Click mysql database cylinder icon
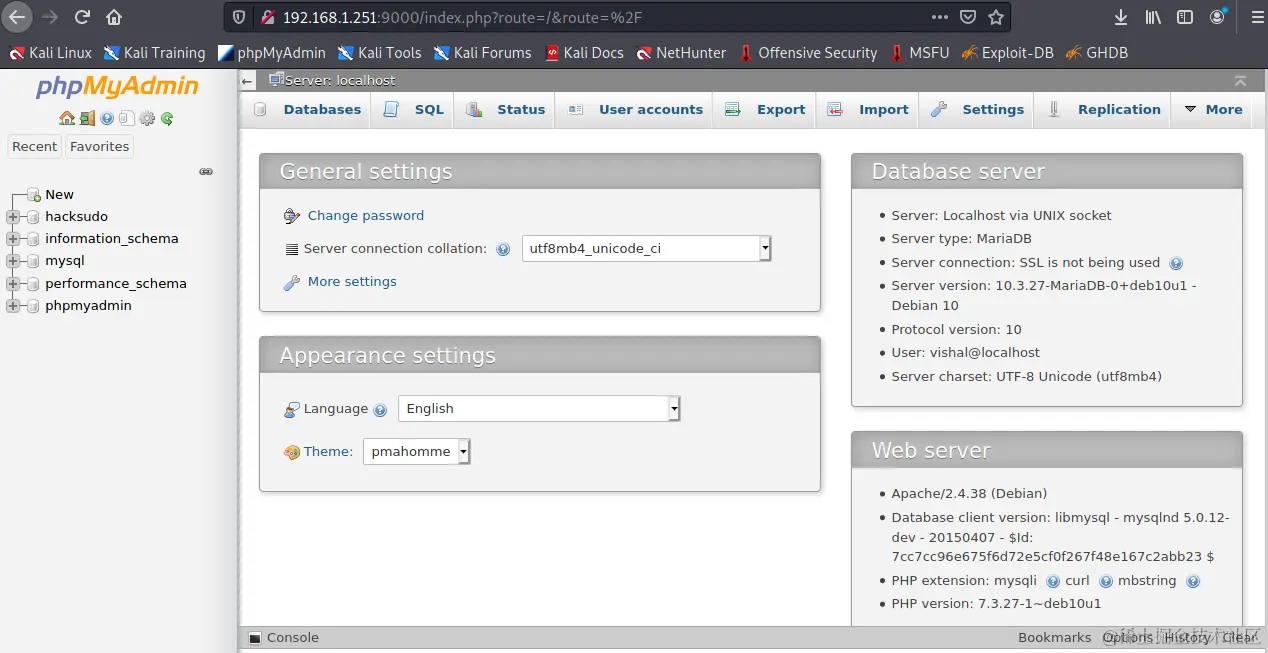 tap(33, 261)
